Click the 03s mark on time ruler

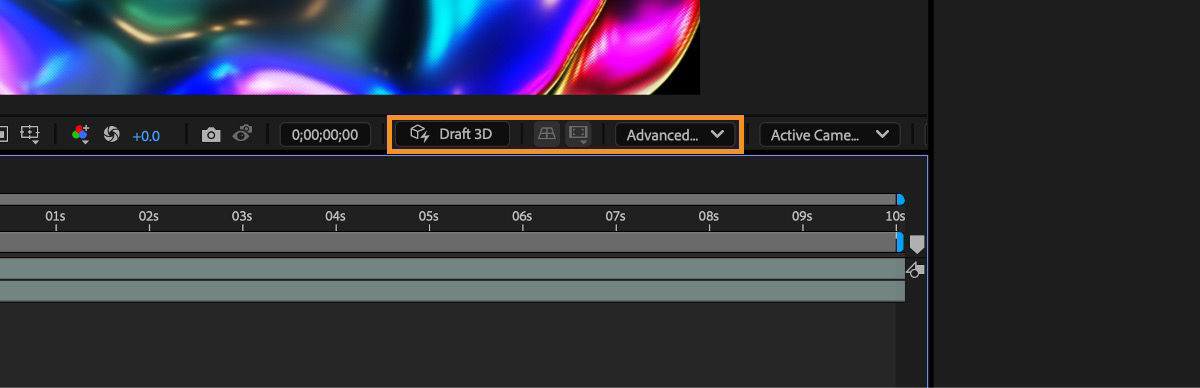coord(242,216)
